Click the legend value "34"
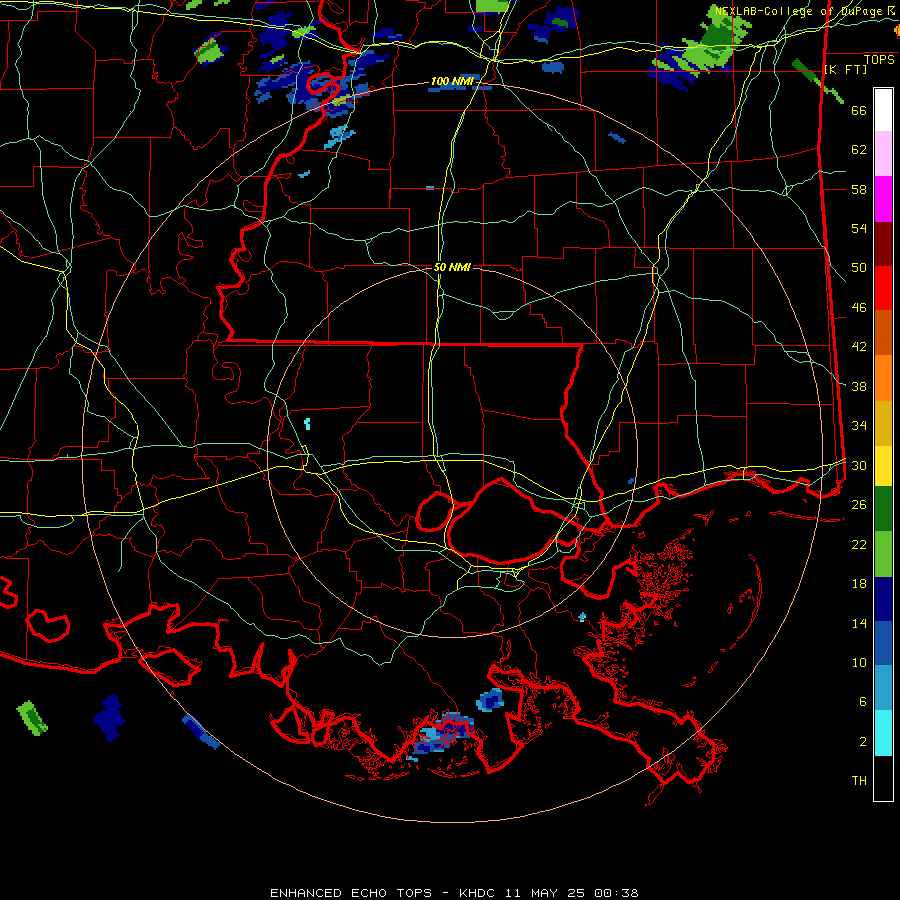 pos(859,426)
